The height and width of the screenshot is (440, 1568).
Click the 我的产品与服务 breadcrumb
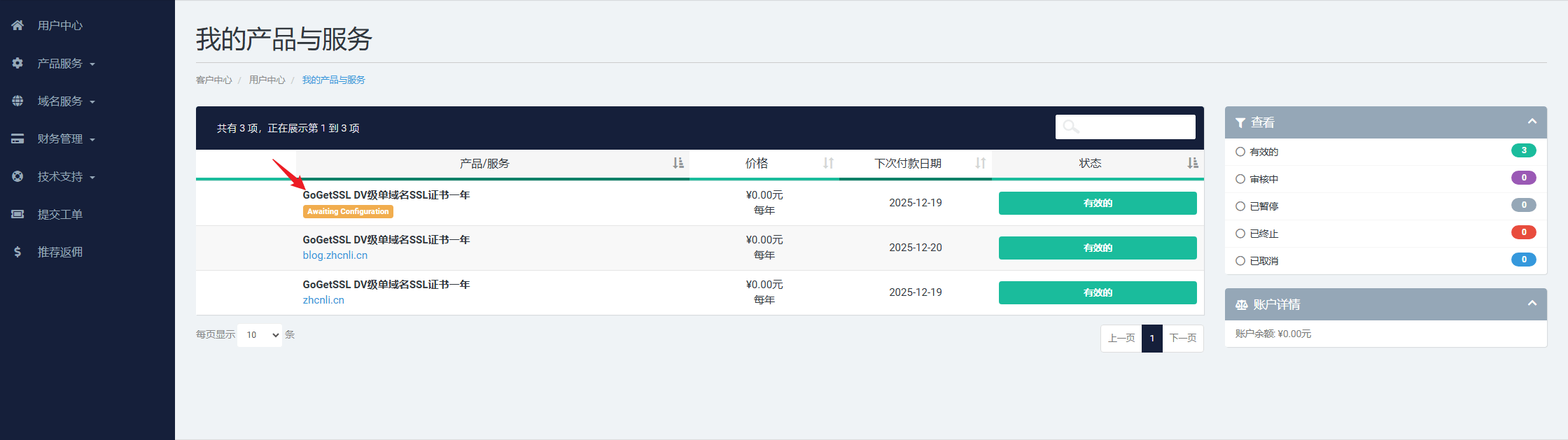(x=334, y=80)
